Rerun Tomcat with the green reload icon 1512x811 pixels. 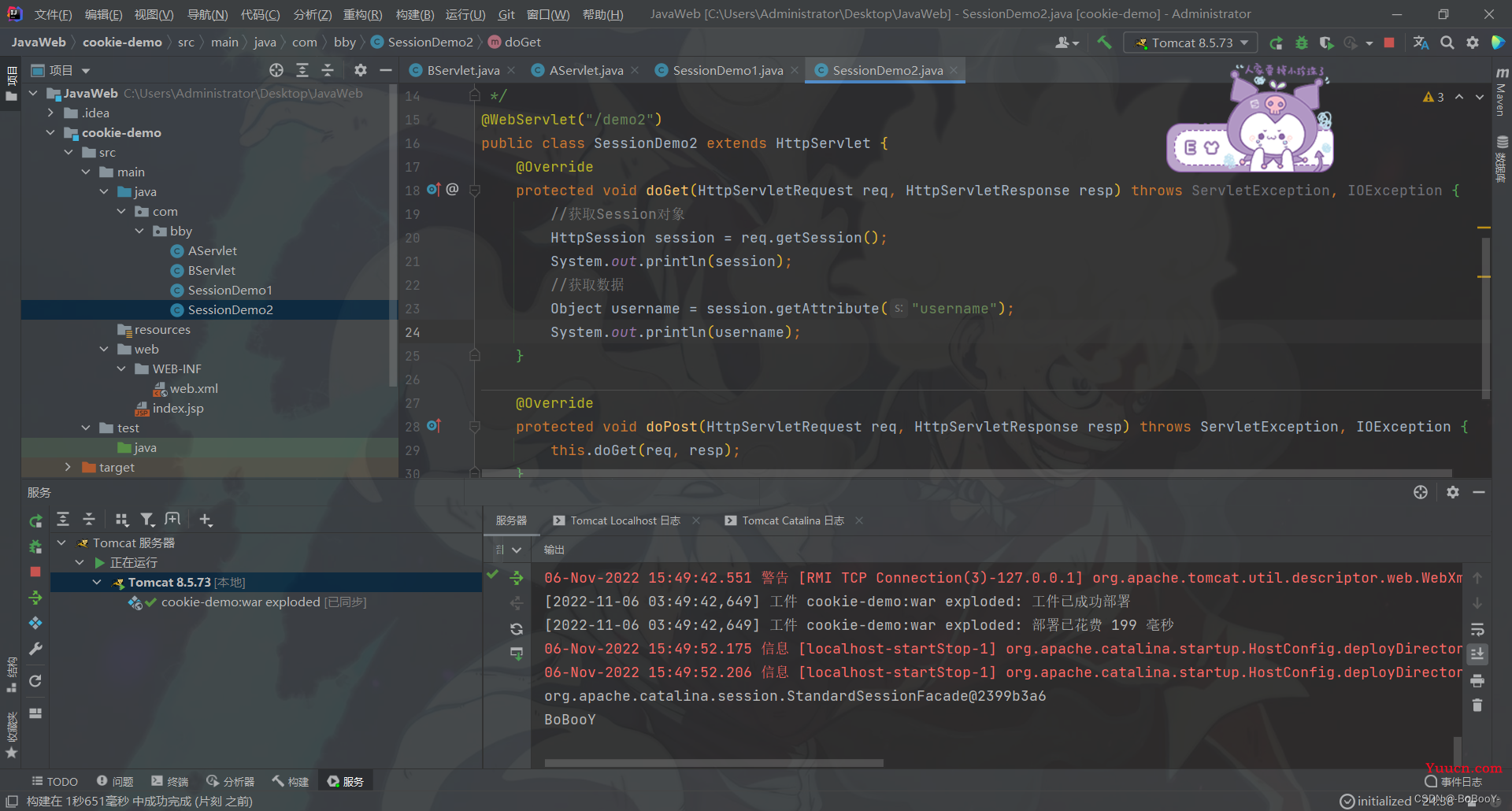1277,43
